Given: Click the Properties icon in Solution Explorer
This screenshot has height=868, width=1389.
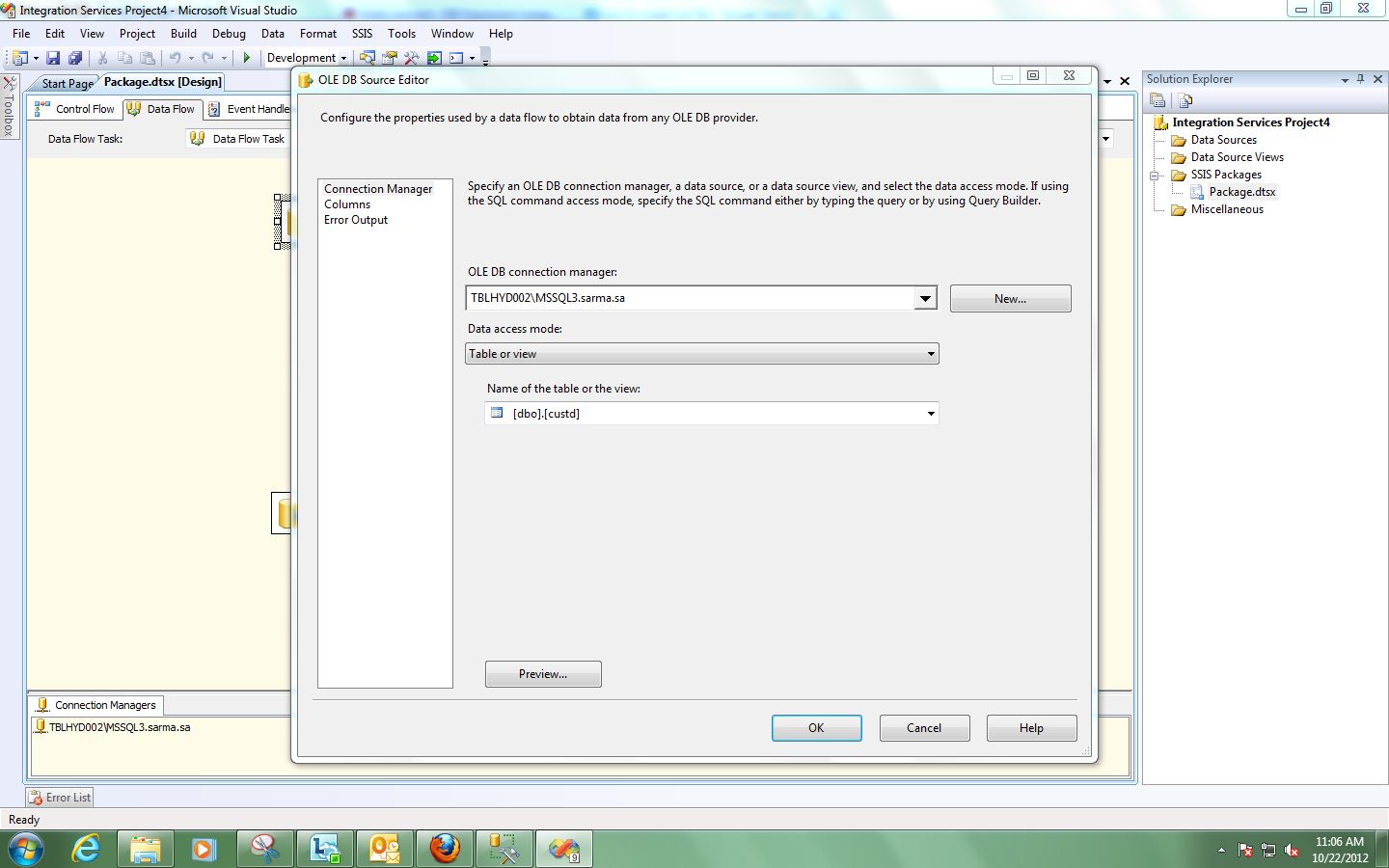Looking at the screenshot, I should click(1157, 100).
